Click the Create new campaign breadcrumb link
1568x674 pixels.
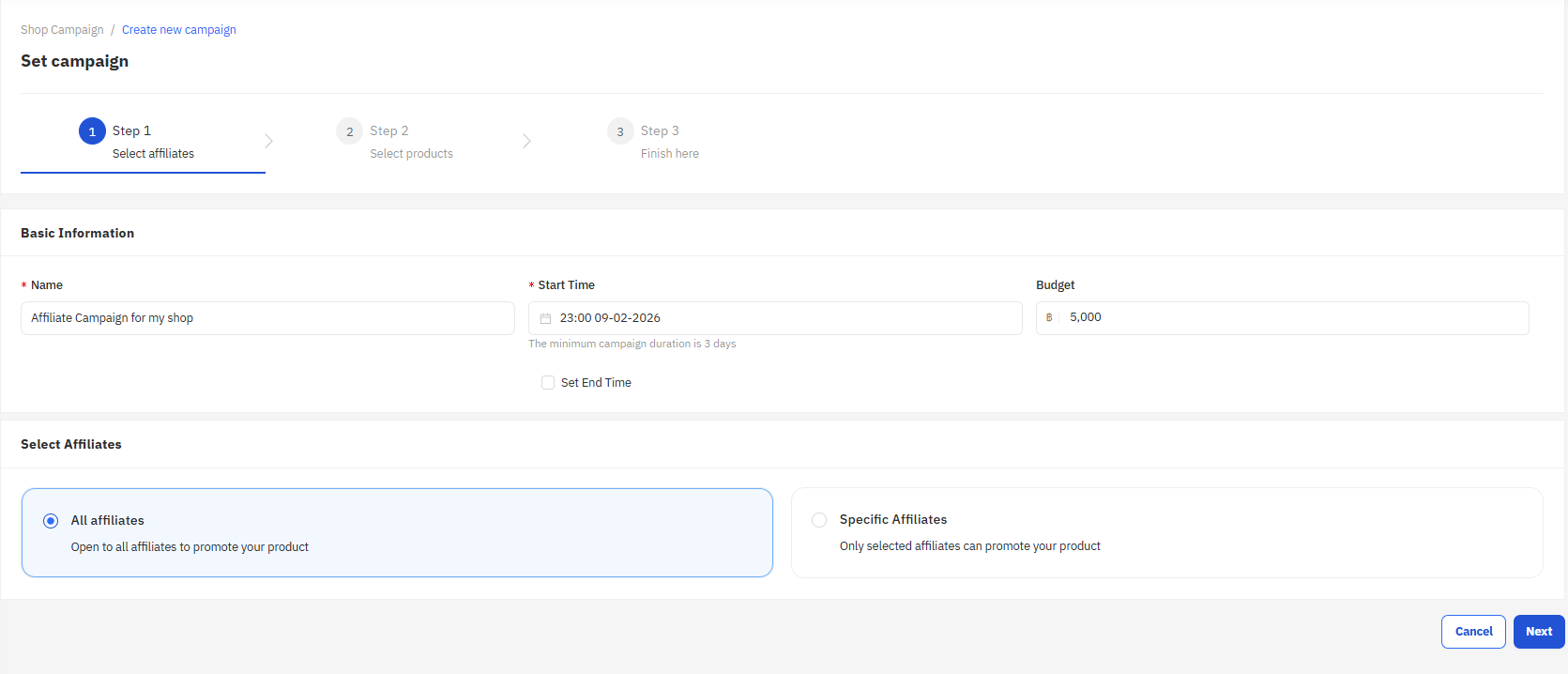tap(179, 30)
